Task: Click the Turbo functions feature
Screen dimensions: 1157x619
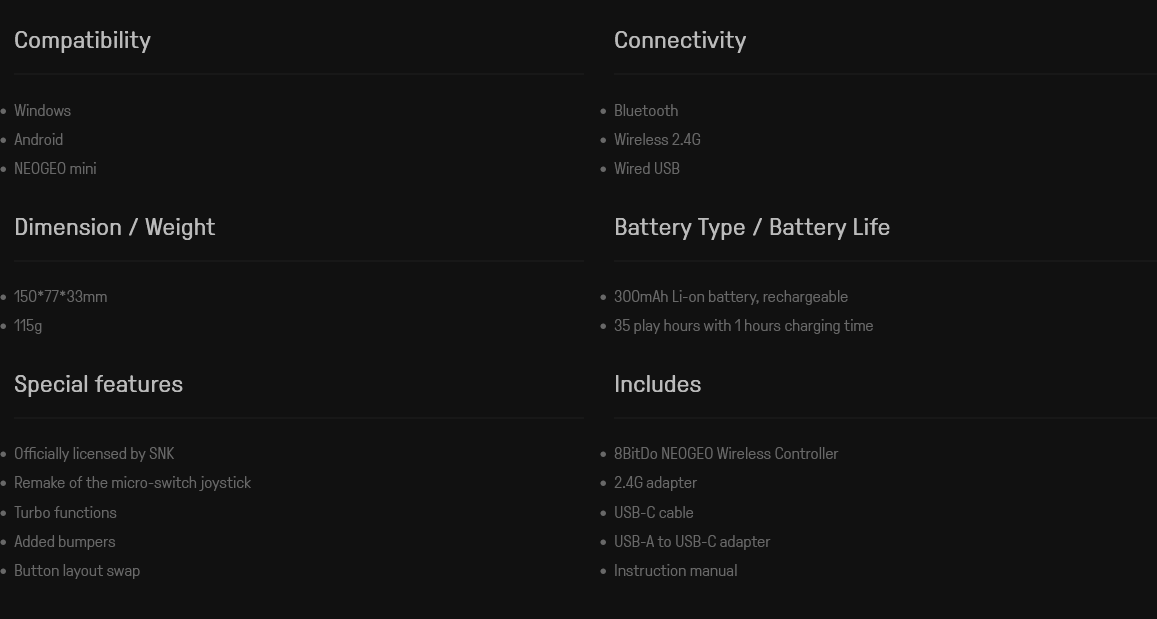Action: point(65,513)
